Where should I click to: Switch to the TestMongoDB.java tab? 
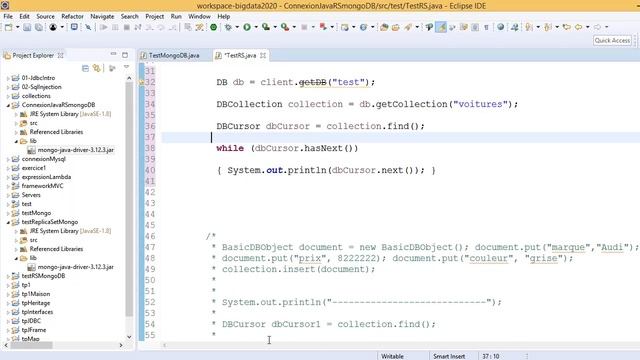coord(174,56)
